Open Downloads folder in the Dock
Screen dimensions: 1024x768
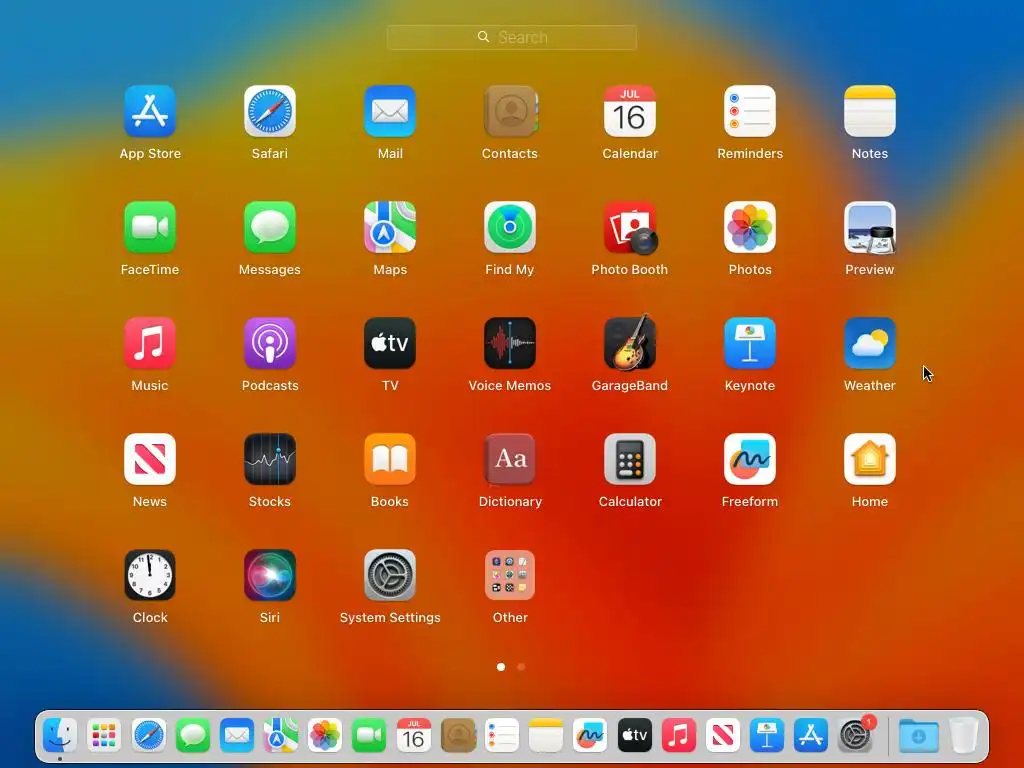[918, 736]
